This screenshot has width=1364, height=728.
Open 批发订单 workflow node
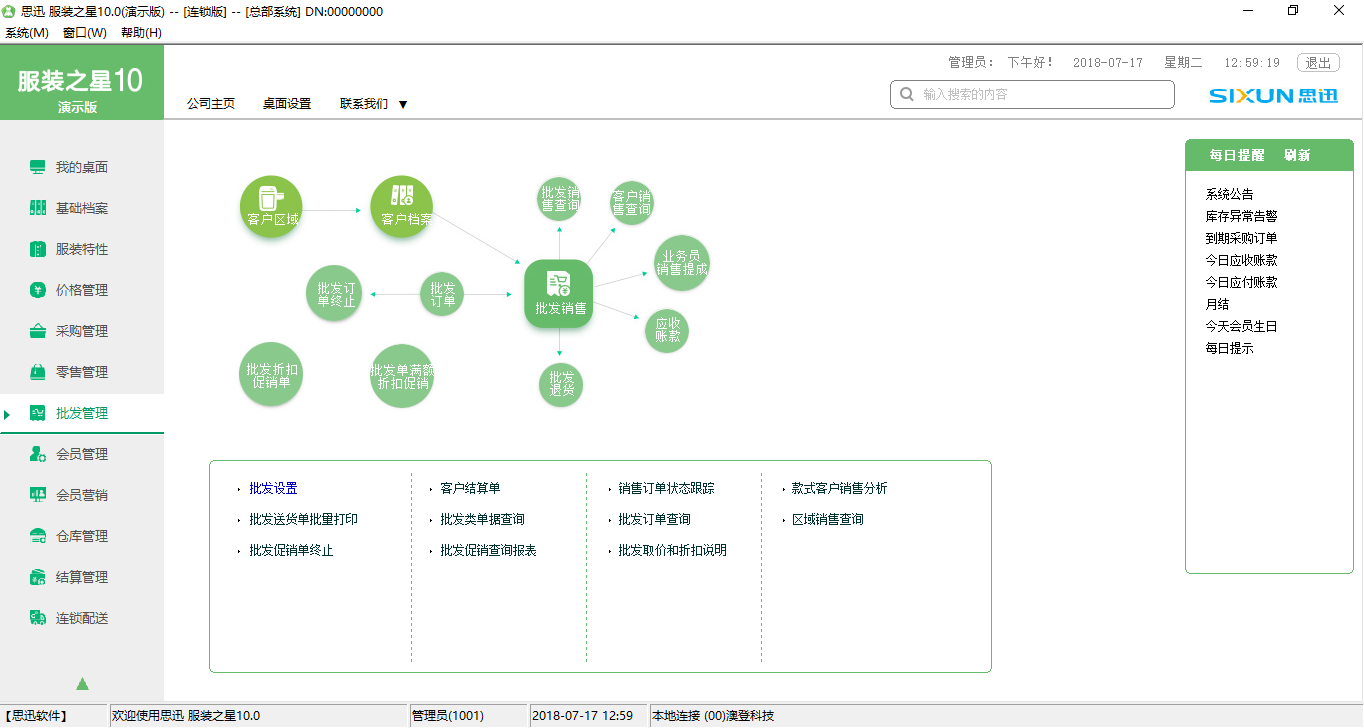pyautogui.click(x=442, y=294)
